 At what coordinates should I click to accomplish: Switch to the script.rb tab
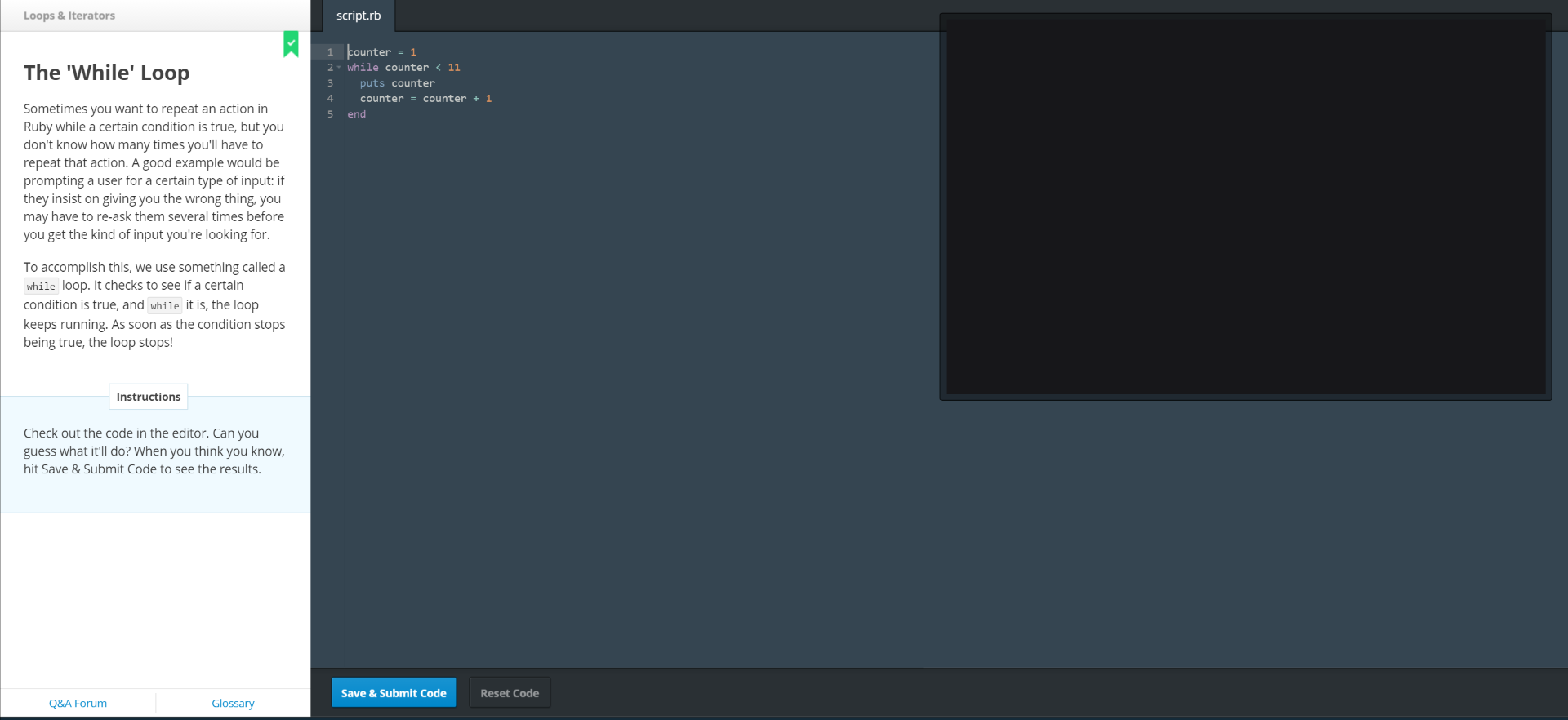(x=359, y=16)
